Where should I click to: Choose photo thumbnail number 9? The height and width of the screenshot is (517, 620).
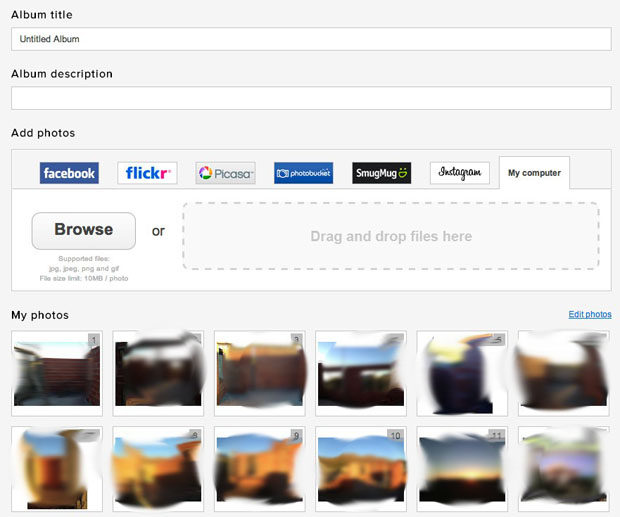point(259,468)
